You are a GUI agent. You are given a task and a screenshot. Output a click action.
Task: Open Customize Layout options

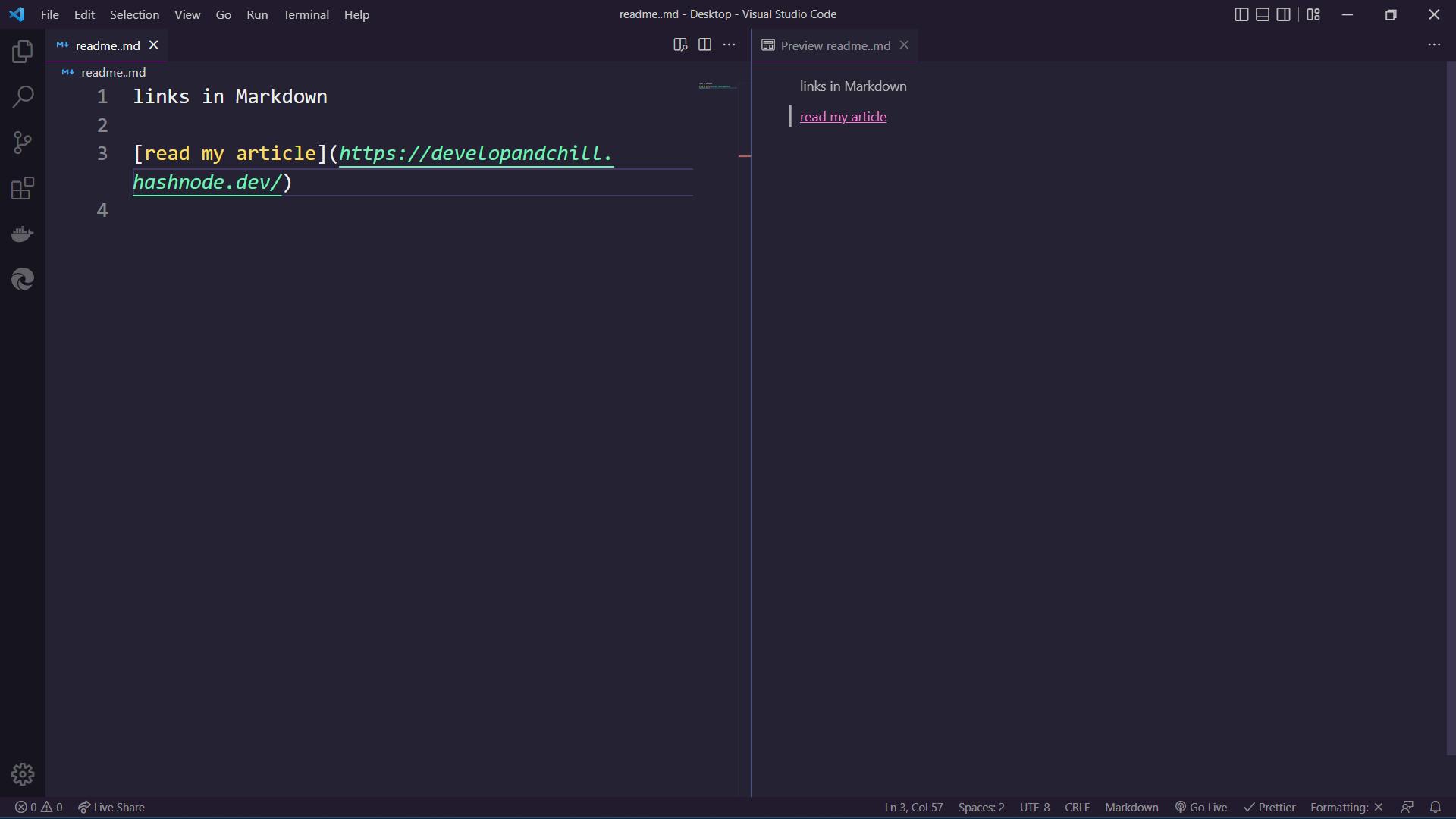1313,14
